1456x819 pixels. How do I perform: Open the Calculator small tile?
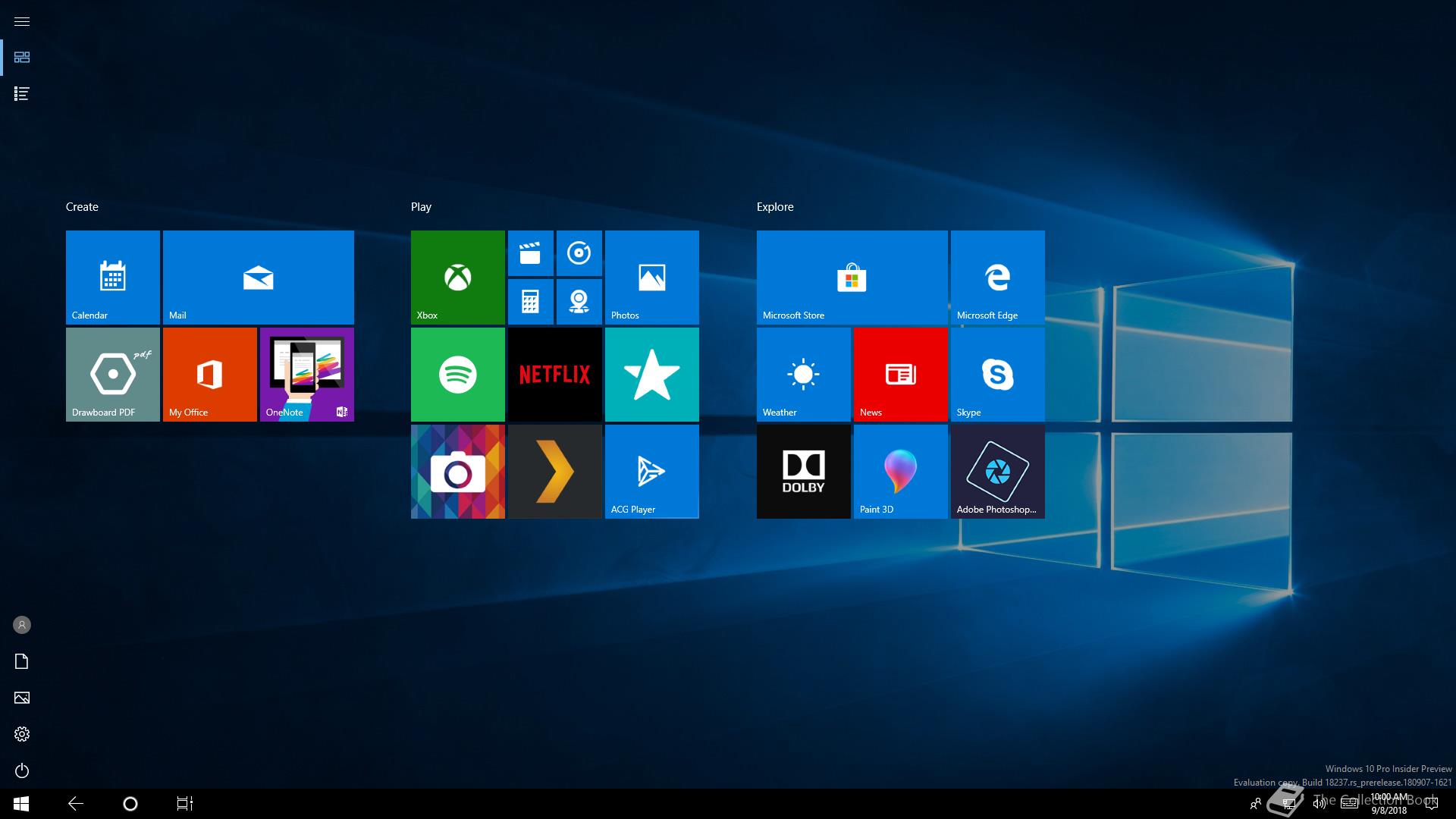pos(531,302)
